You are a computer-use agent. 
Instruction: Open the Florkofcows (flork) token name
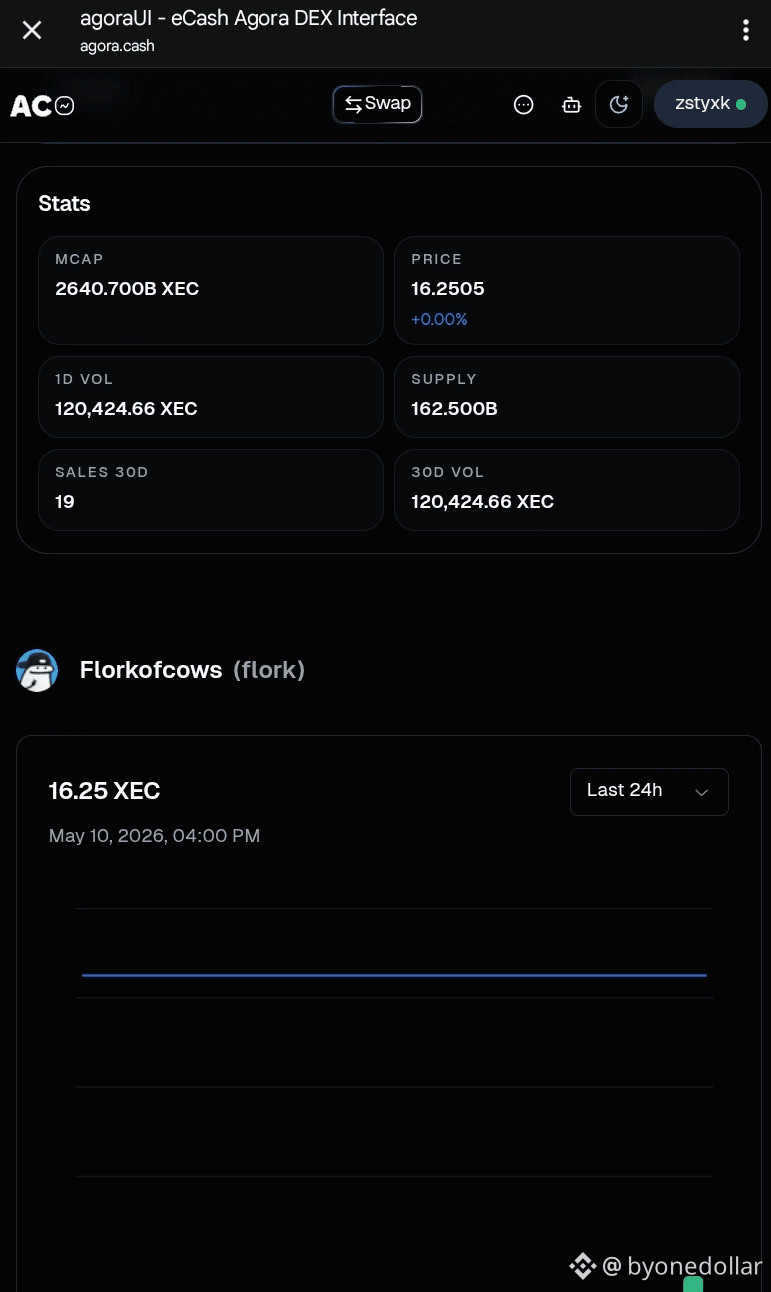192,670
